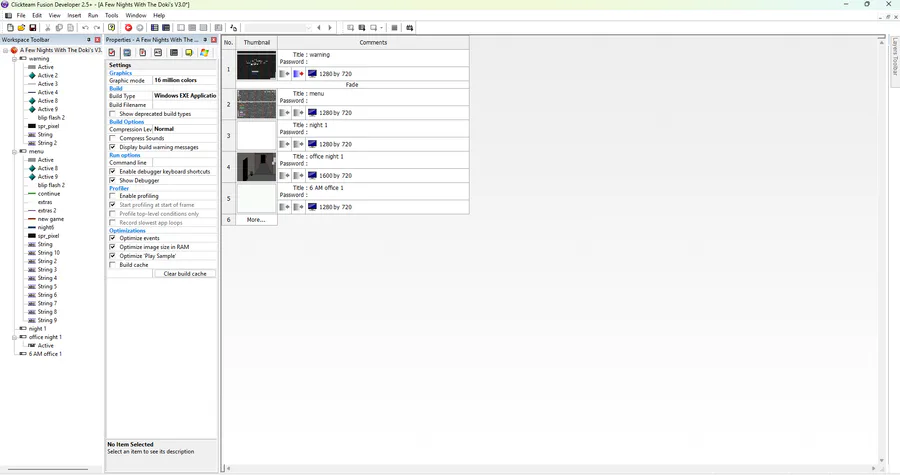Click the Build Filename input field
This screenshot has height=475, width=900.
point(184,105)
